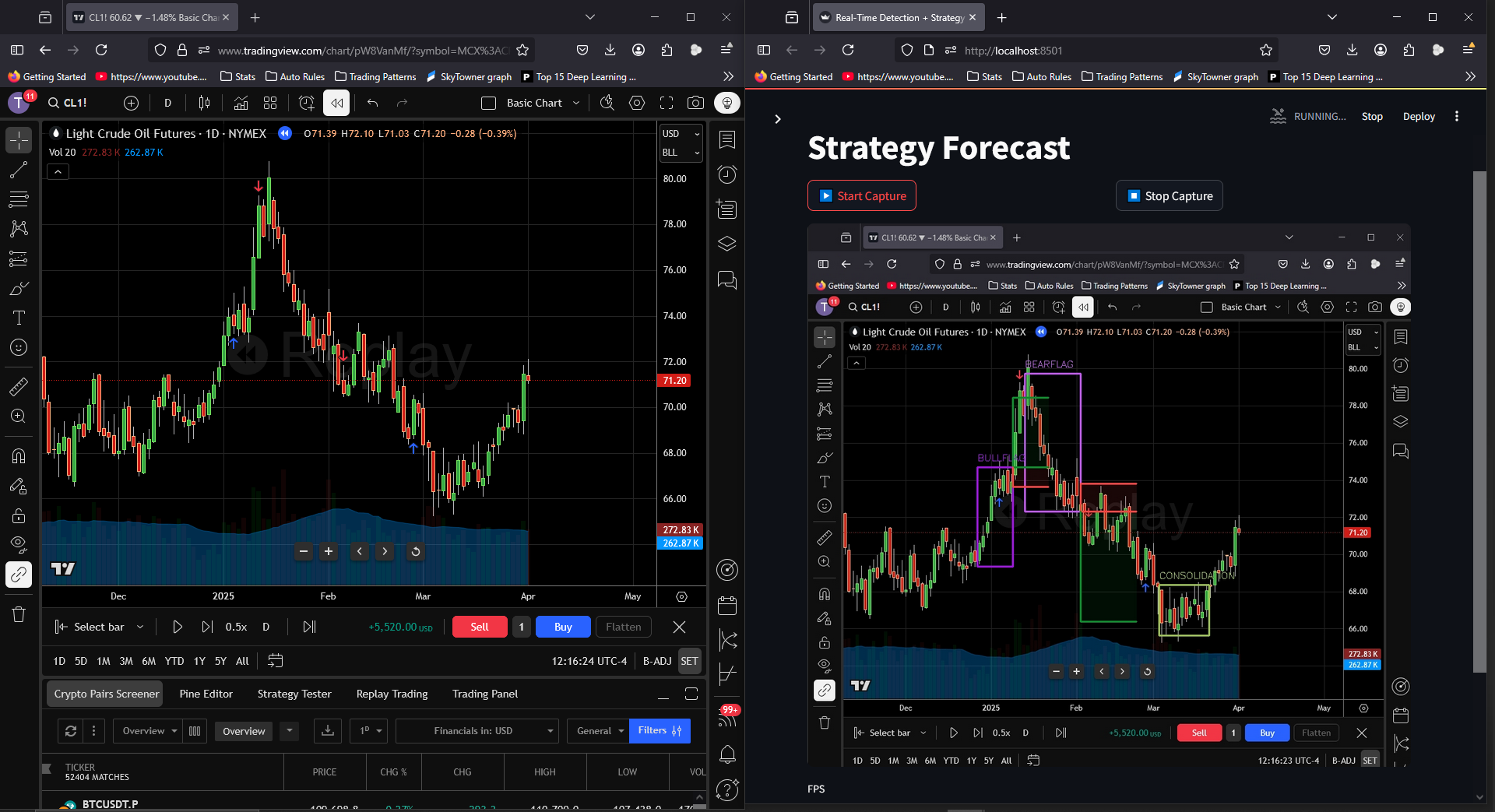This screenshot has height=812, width=1495.
Task: Click the zoom in tool
Action: click(x=19, y=416)
